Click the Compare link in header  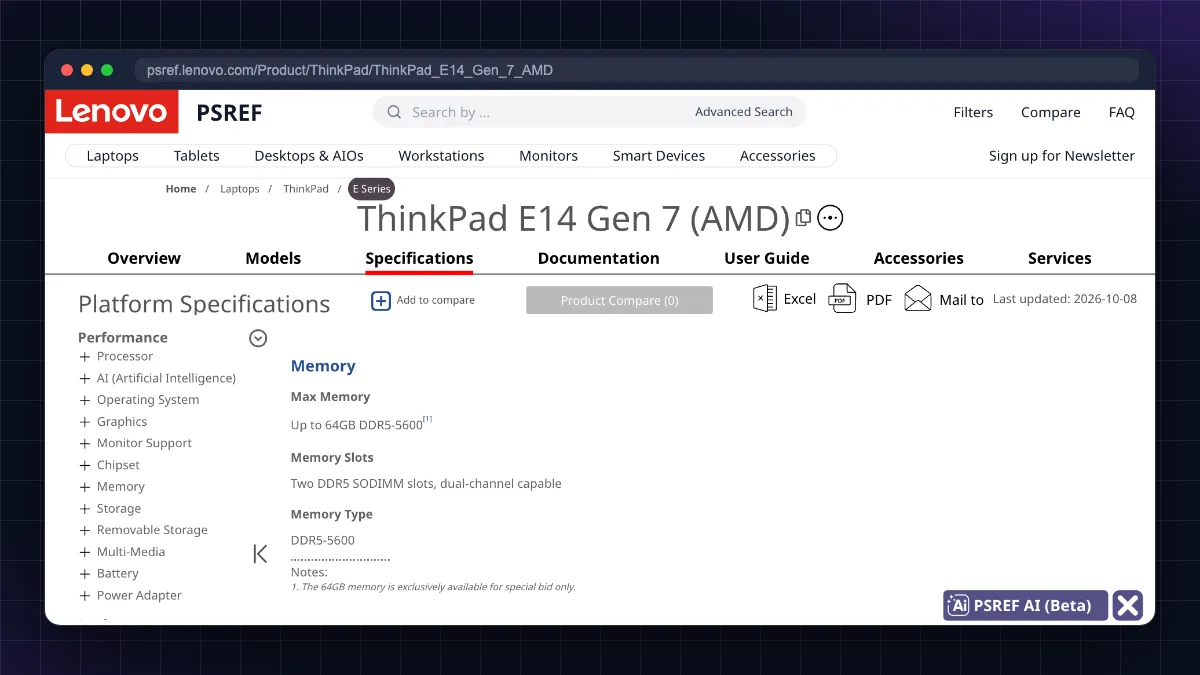[x=1051, y=112]
